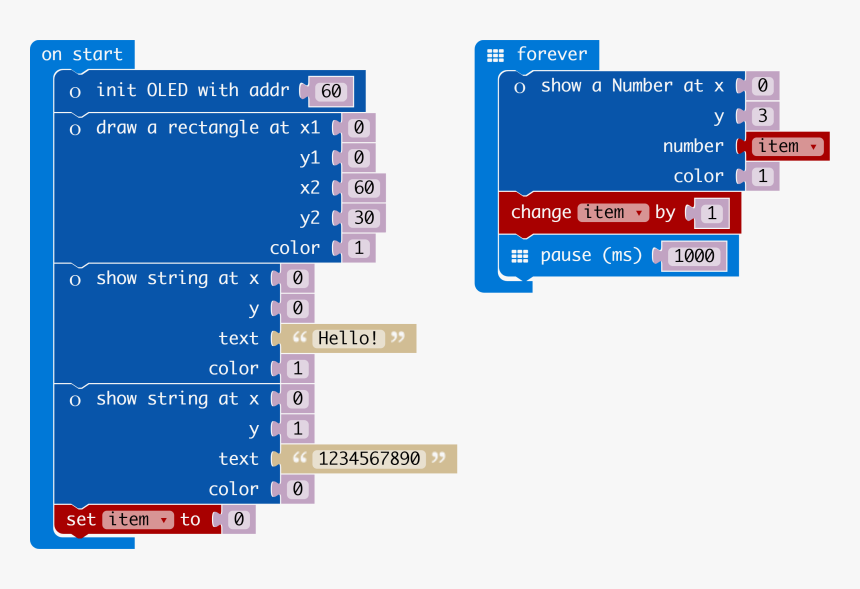
Task: Edit the pause value 1000
Action: pos(694,256)
